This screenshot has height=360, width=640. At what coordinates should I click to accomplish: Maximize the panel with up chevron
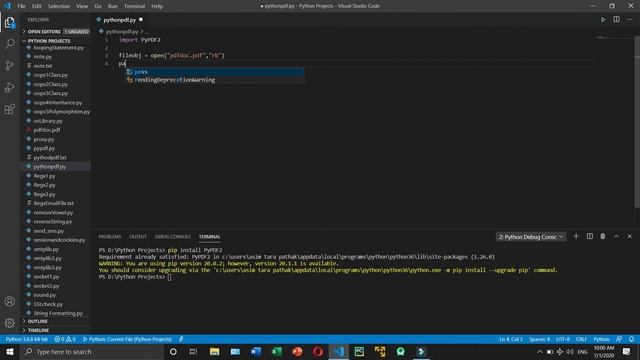pyautogui.click(x=616, y=236)
